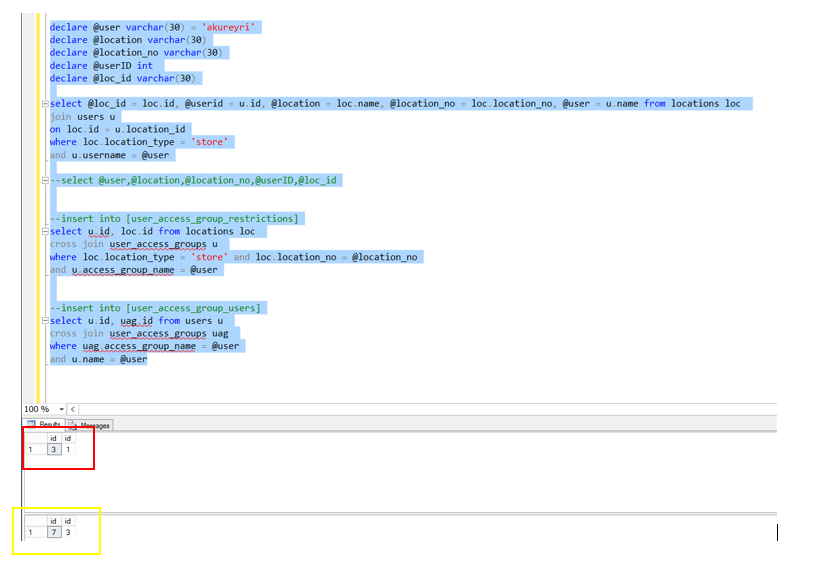The image size is (824, 572).
Task: Select row 1 header in bottom result grid
Action: click(x=32, y=533)
